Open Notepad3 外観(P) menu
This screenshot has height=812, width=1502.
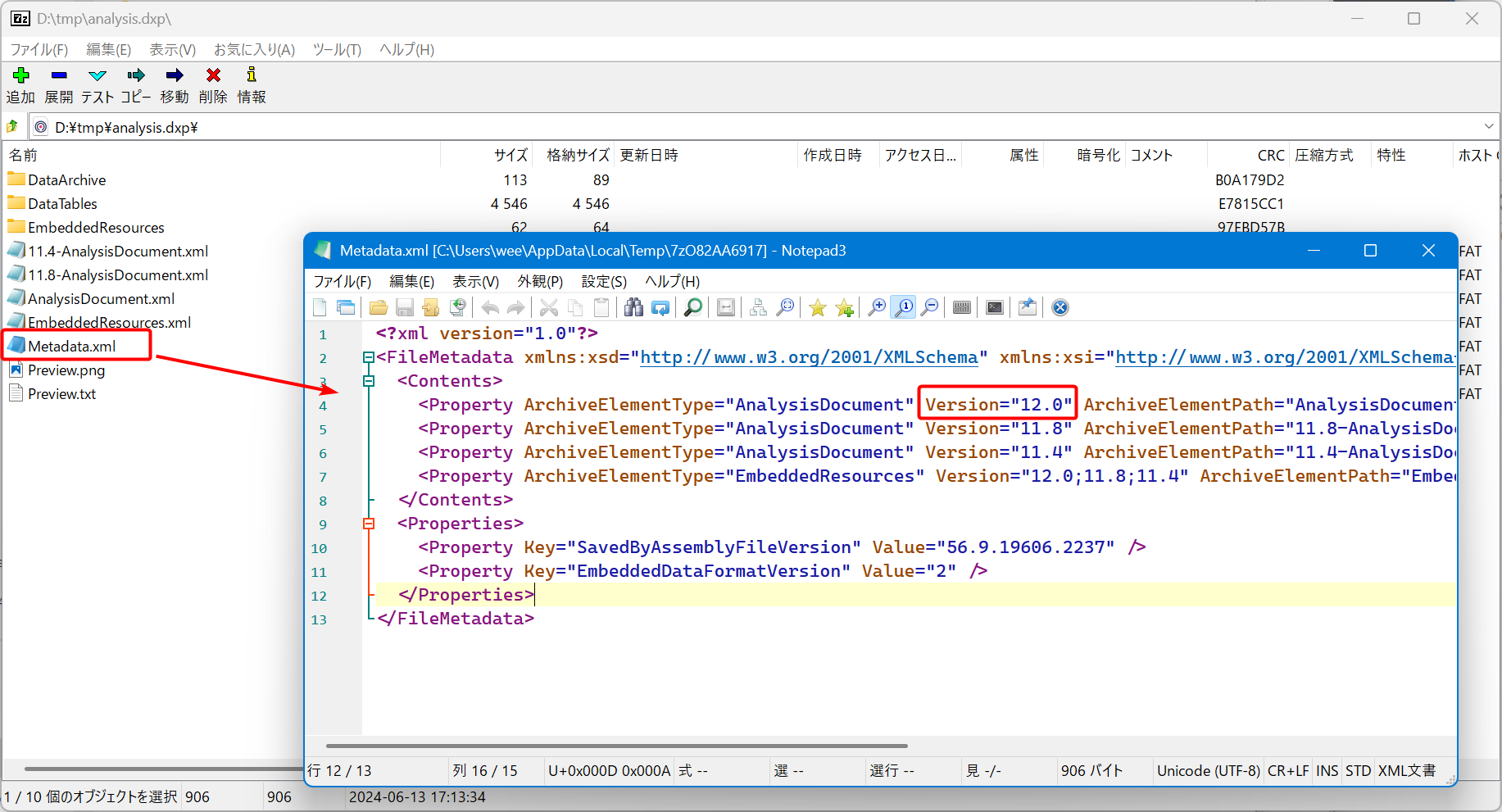coord(540,282)
